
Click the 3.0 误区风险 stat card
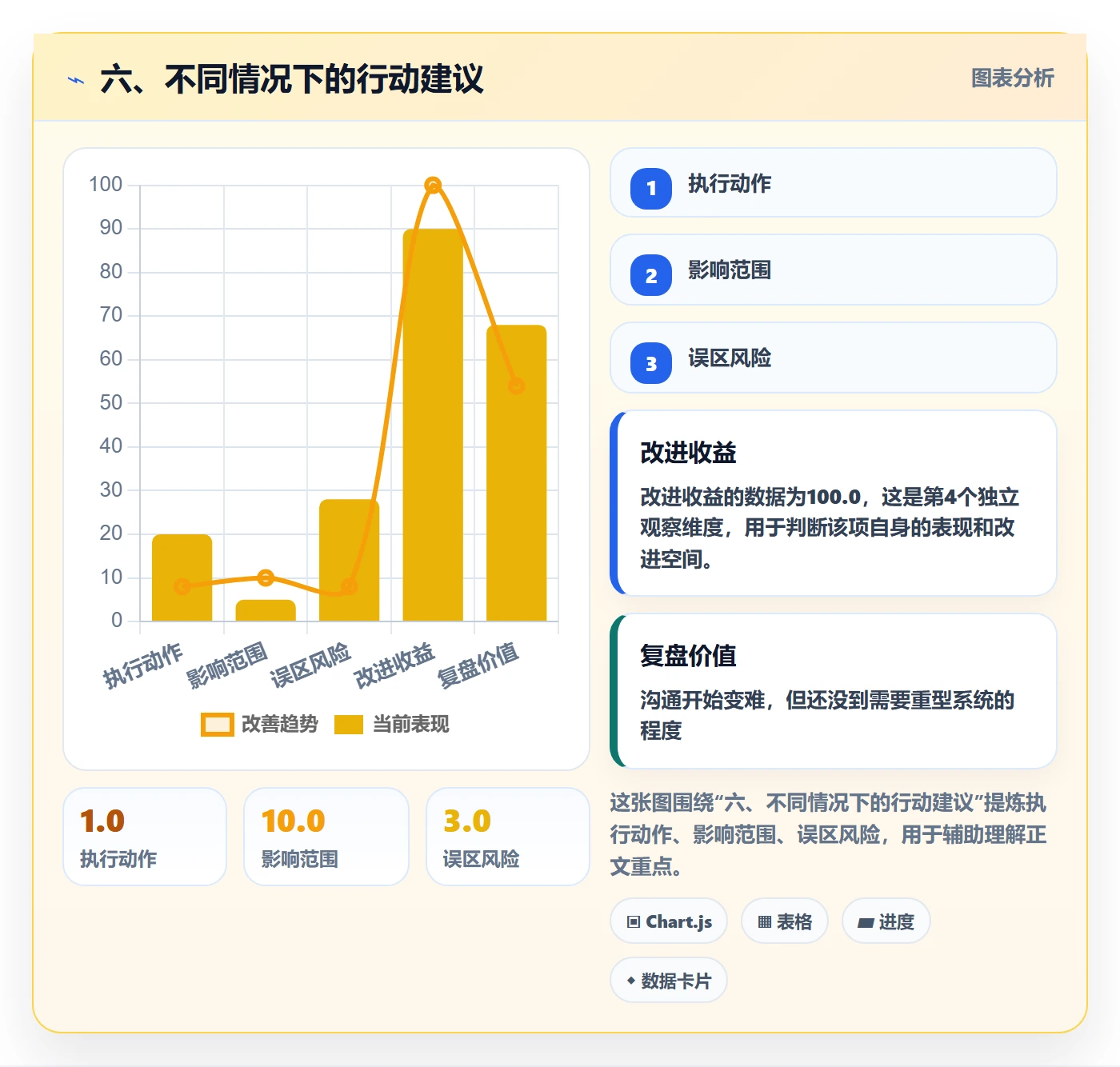tap(508, 837)
